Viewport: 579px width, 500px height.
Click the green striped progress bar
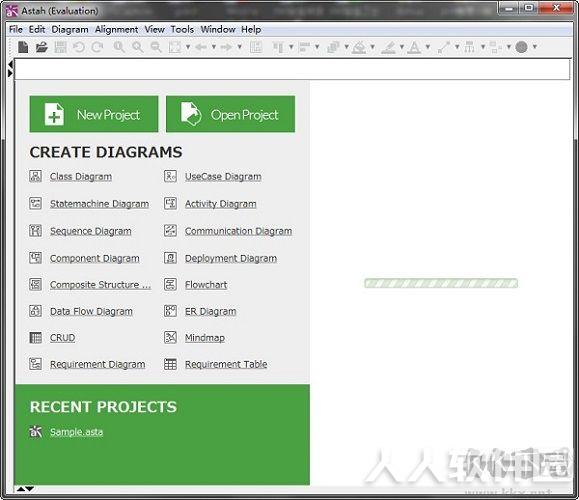pos(441,283)
